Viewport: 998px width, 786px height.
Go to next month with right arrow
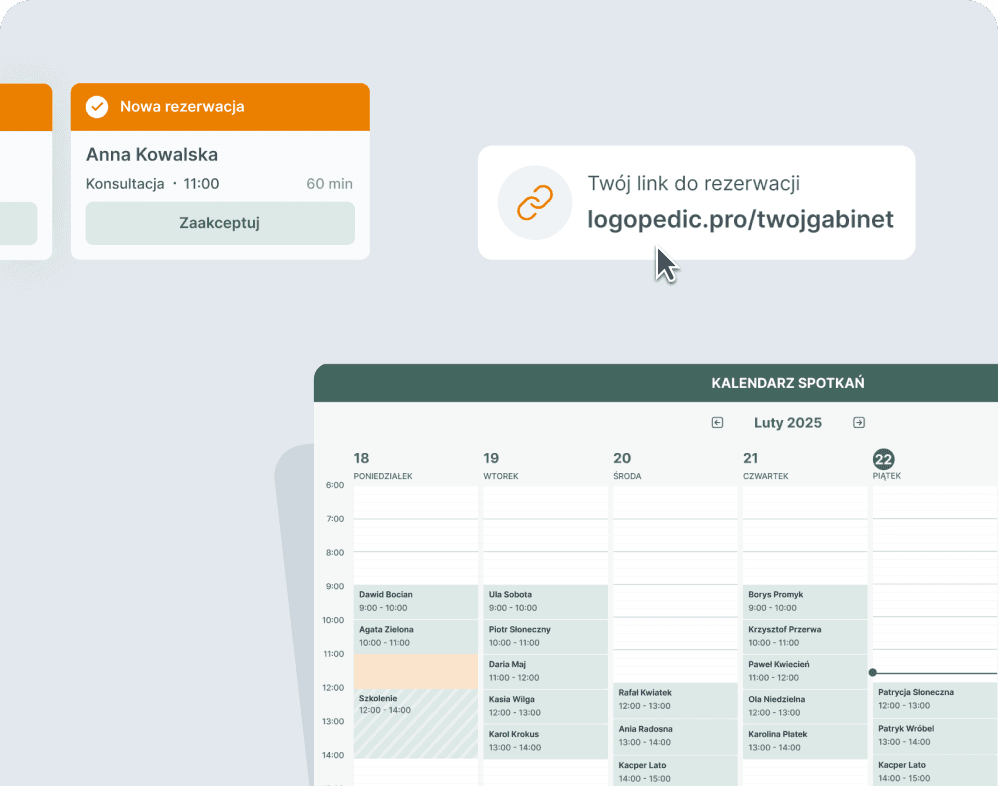click(859, 423)
